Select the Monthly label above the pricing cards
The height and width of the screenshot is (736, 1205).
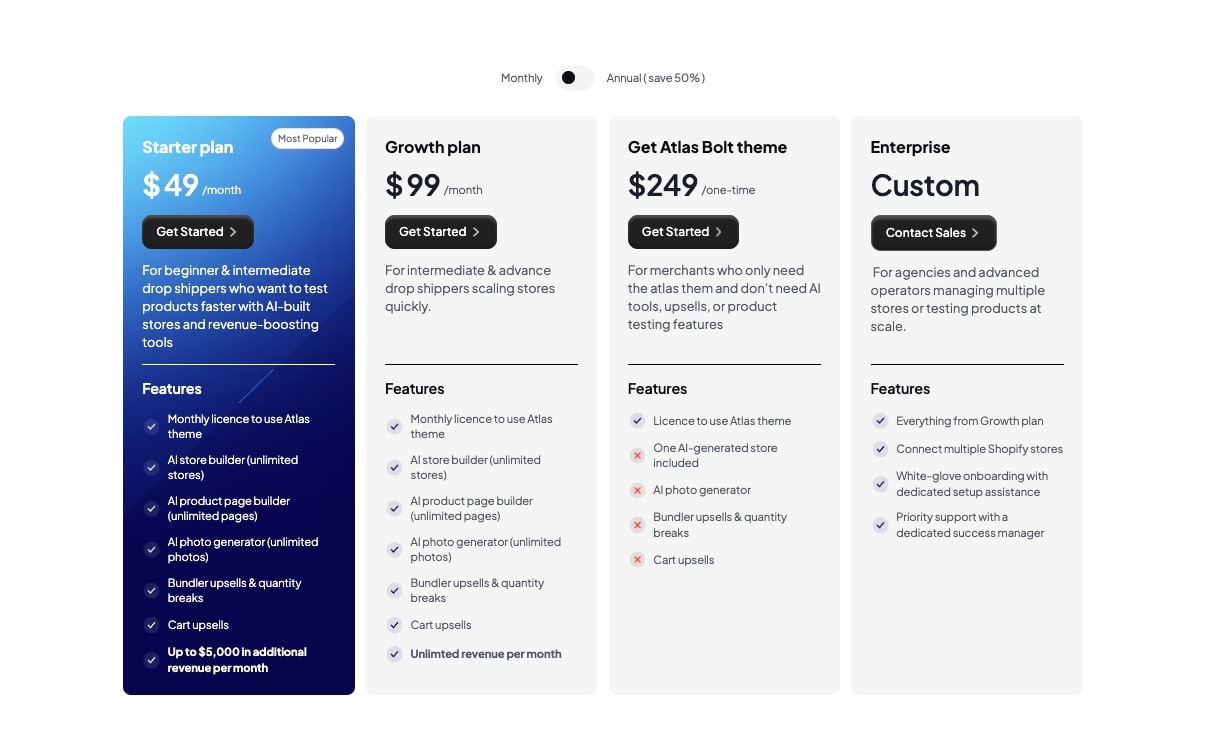tap(521, 77)
